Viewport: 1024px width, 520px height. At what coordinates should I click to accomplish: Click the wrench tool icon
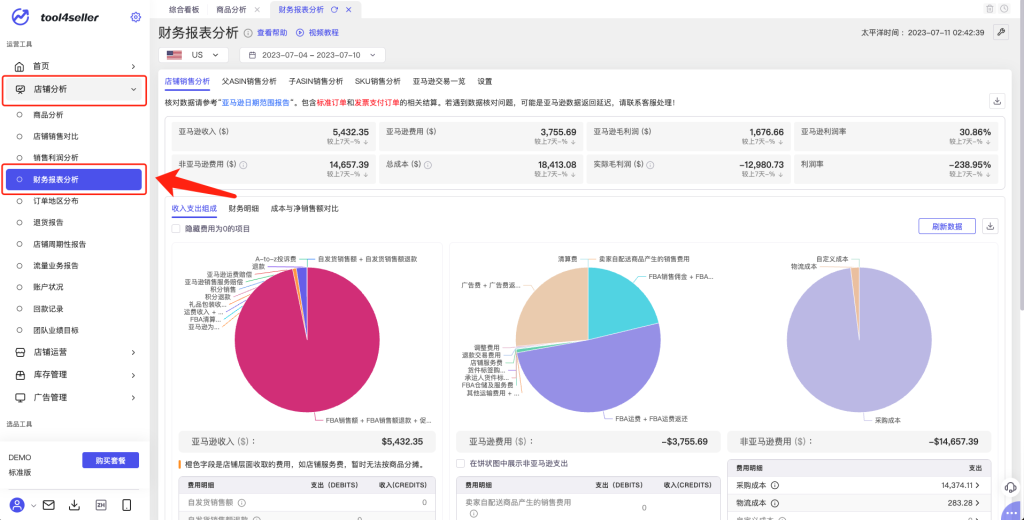point(1000,33)
